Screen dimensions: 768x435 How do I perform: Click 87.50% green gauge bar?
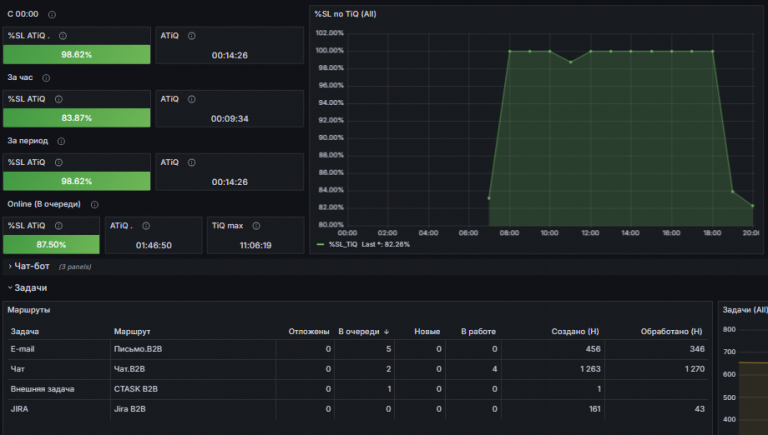click(x=51, y=244)
